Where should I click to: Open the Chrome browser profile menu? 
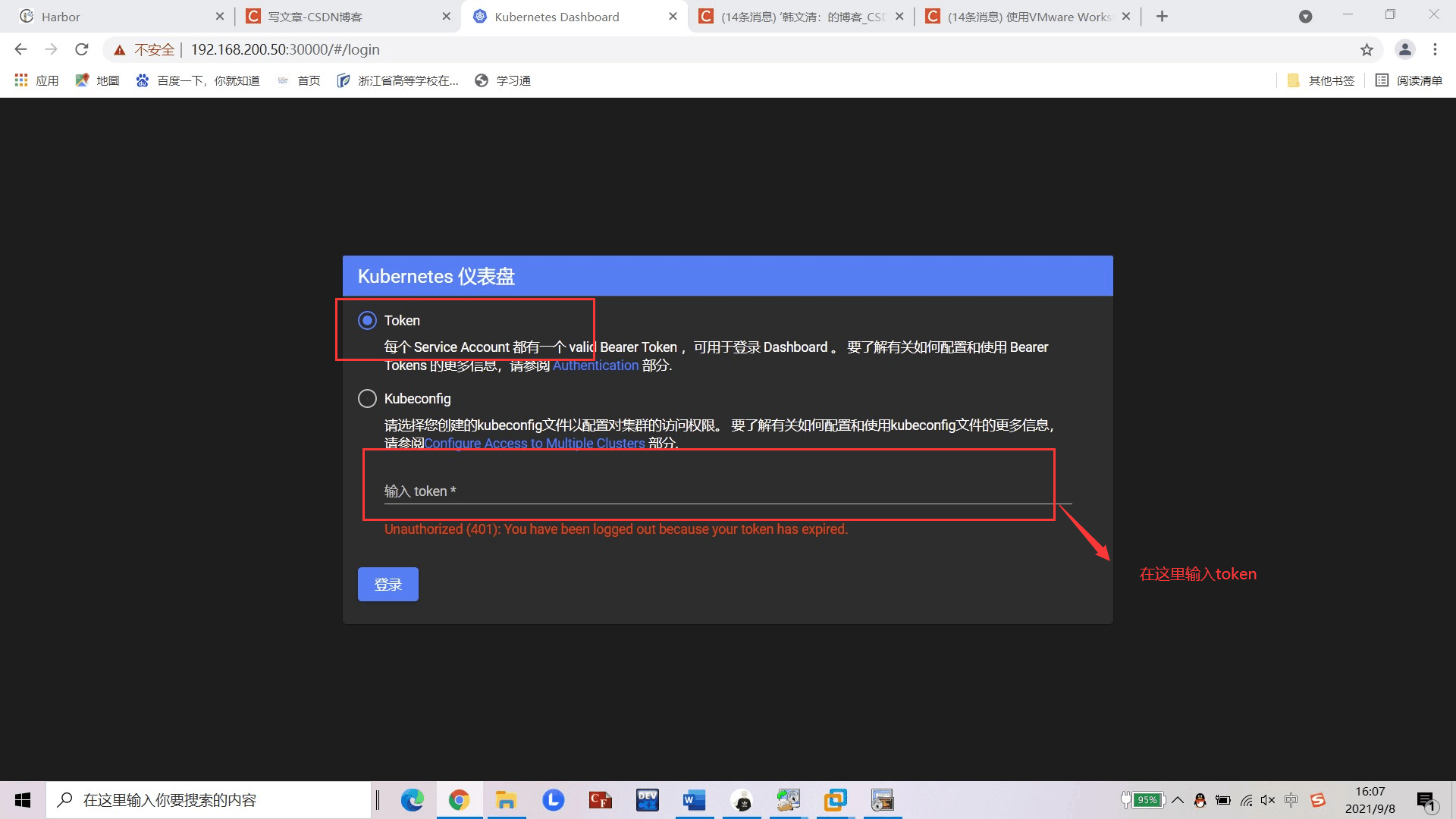tap(1405, 49)
